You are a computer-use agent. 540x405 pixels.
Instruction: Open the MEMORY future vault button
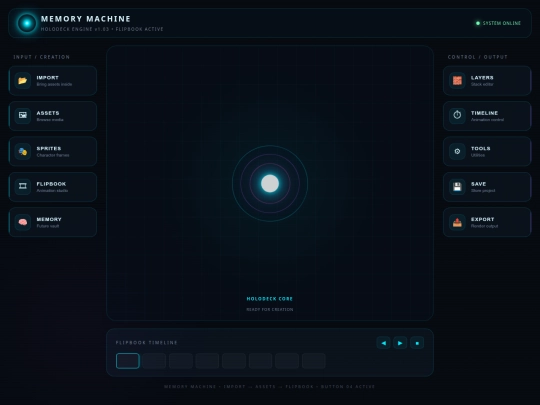click(x=53, y=222)
